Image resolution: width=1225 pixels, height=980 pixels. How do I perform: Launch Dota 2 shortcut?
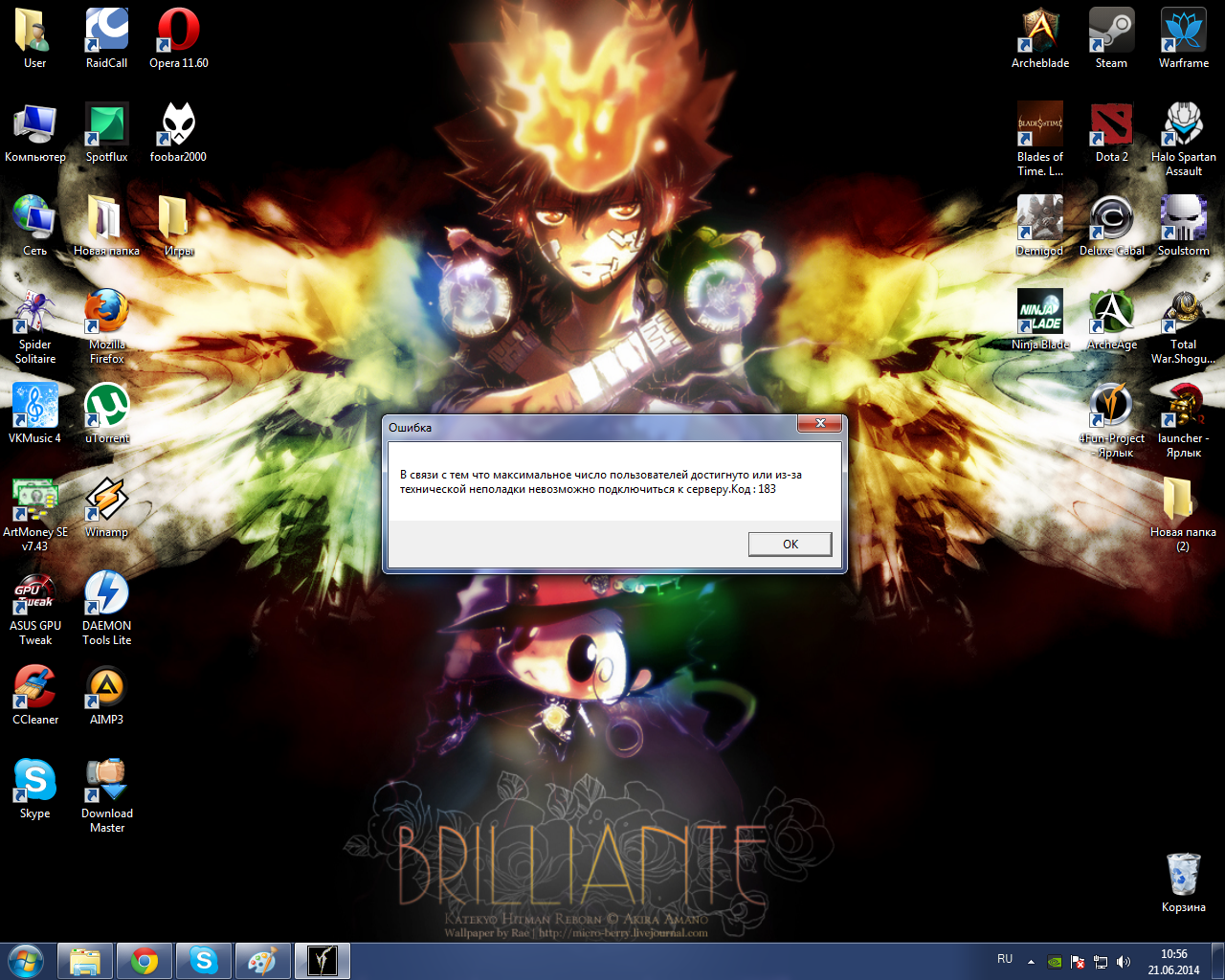pyautogui.click(x=1111, y=133)
